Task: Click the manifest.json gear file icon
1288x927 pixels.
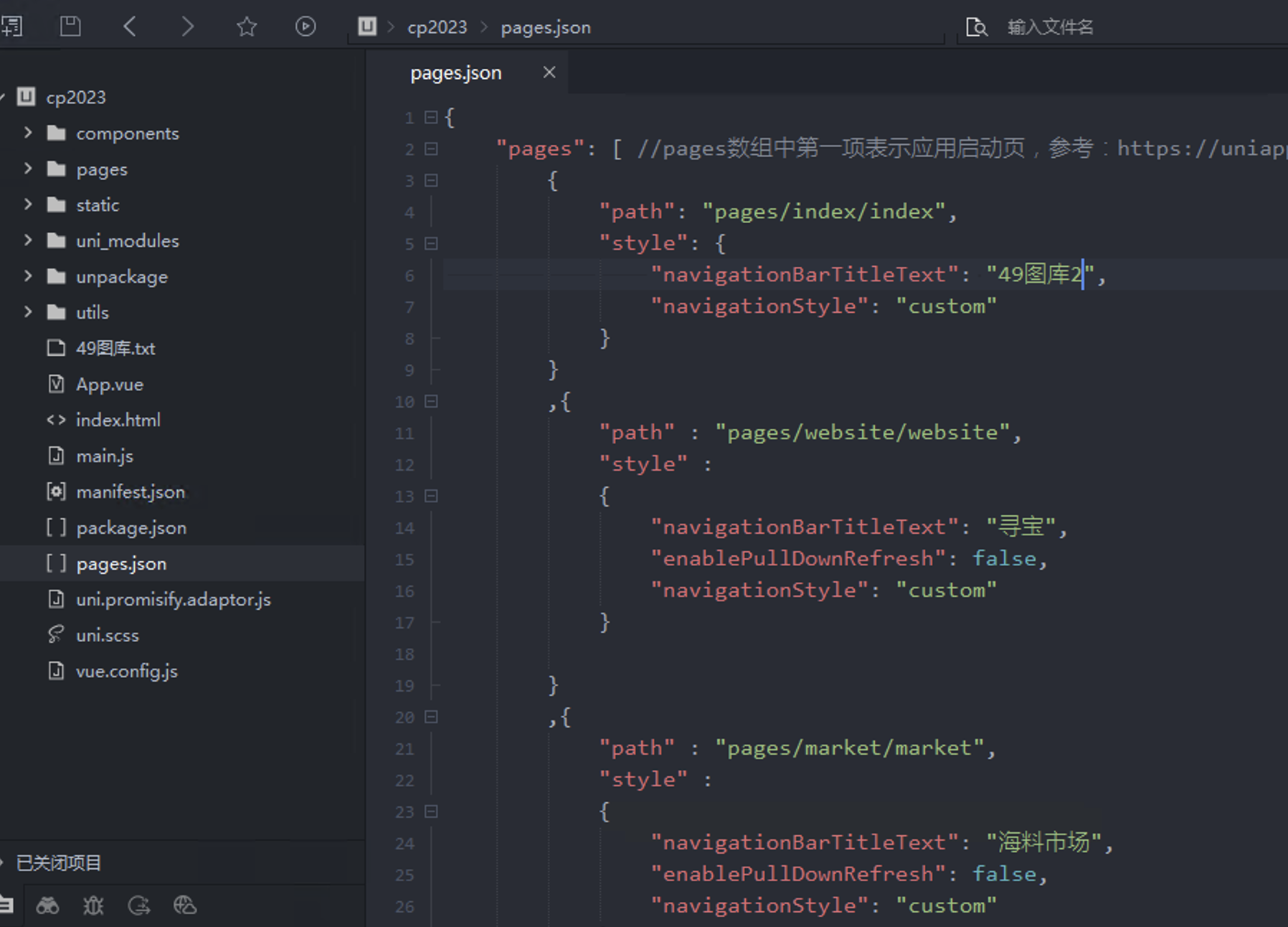Action: point(56,491)
